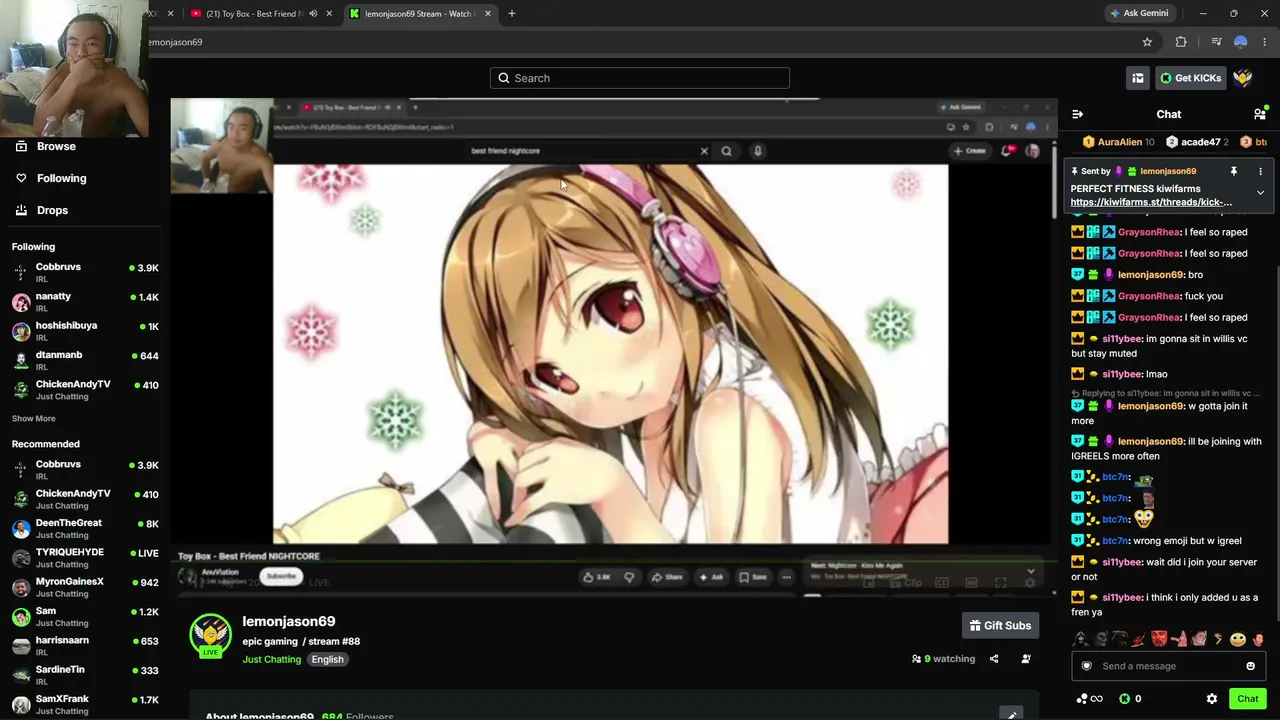Open the Kick dashboard icon beside Get KICKs
1280x720 pixels.
click(1138, 78)
